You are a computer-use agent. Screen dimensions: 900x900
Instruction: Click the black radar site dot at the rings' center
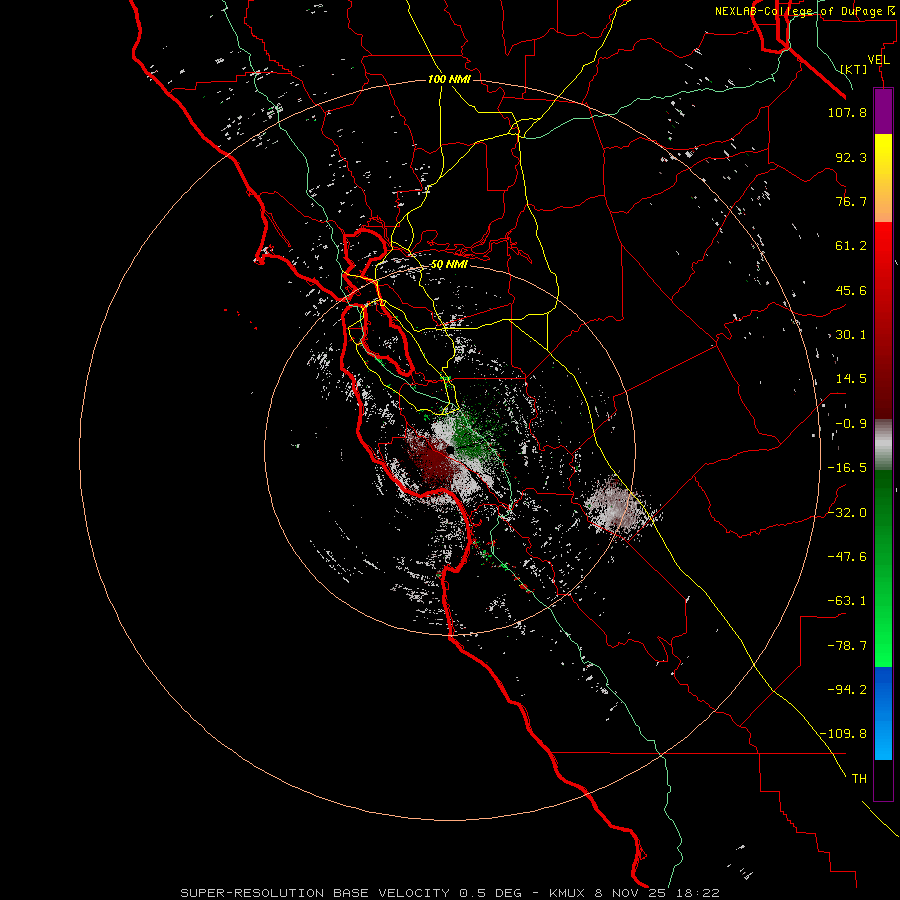[451, 451]
